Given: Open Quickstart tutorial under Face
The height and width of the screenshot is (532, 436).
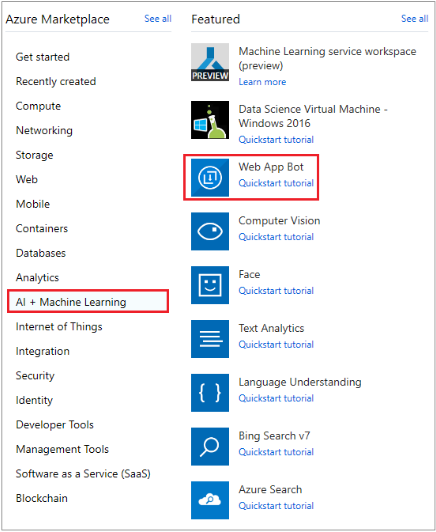Looking at the screenshot, I should coord(276,291).
